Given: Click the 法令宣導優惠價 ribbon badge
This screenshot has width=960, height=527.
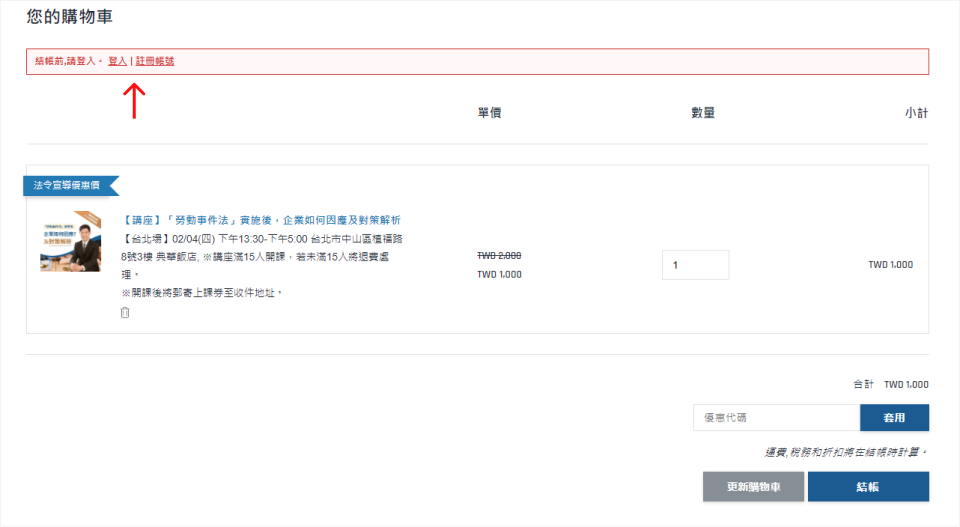Looking at the screenshot, I should [70, 185].
